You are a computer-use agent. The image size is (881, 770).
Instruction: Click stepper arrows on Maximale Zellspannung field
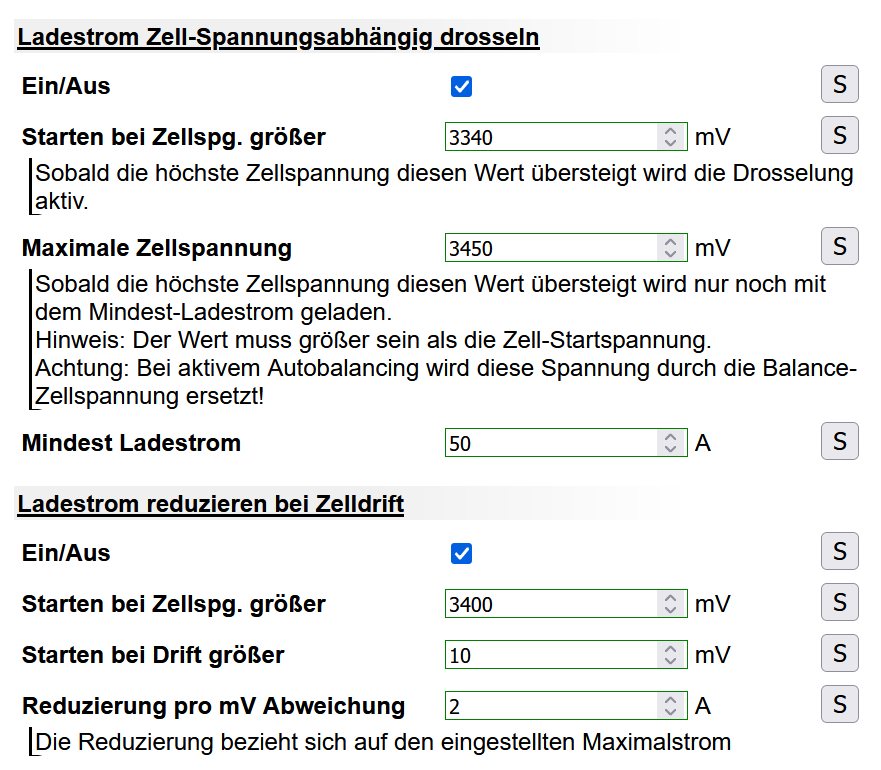[669, 248]
